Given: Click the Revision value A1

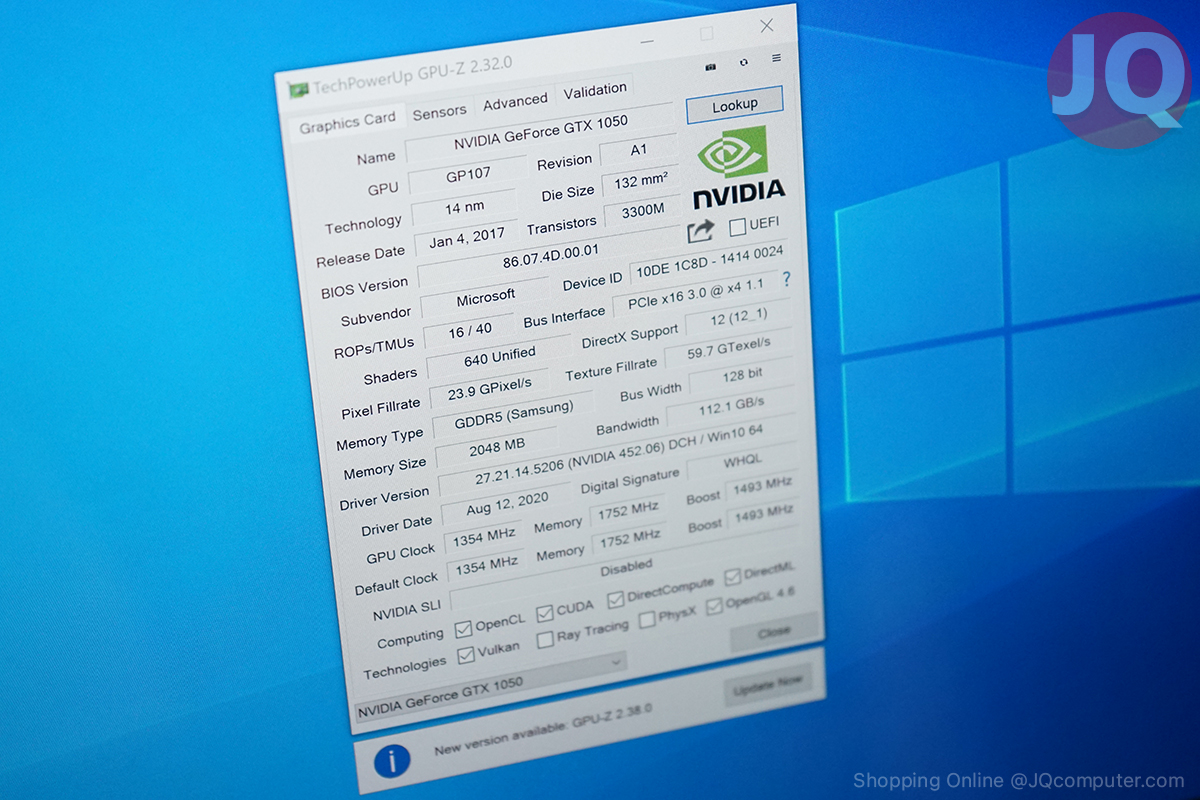Looking at the screenshot, I should click(x=639, y=152).
